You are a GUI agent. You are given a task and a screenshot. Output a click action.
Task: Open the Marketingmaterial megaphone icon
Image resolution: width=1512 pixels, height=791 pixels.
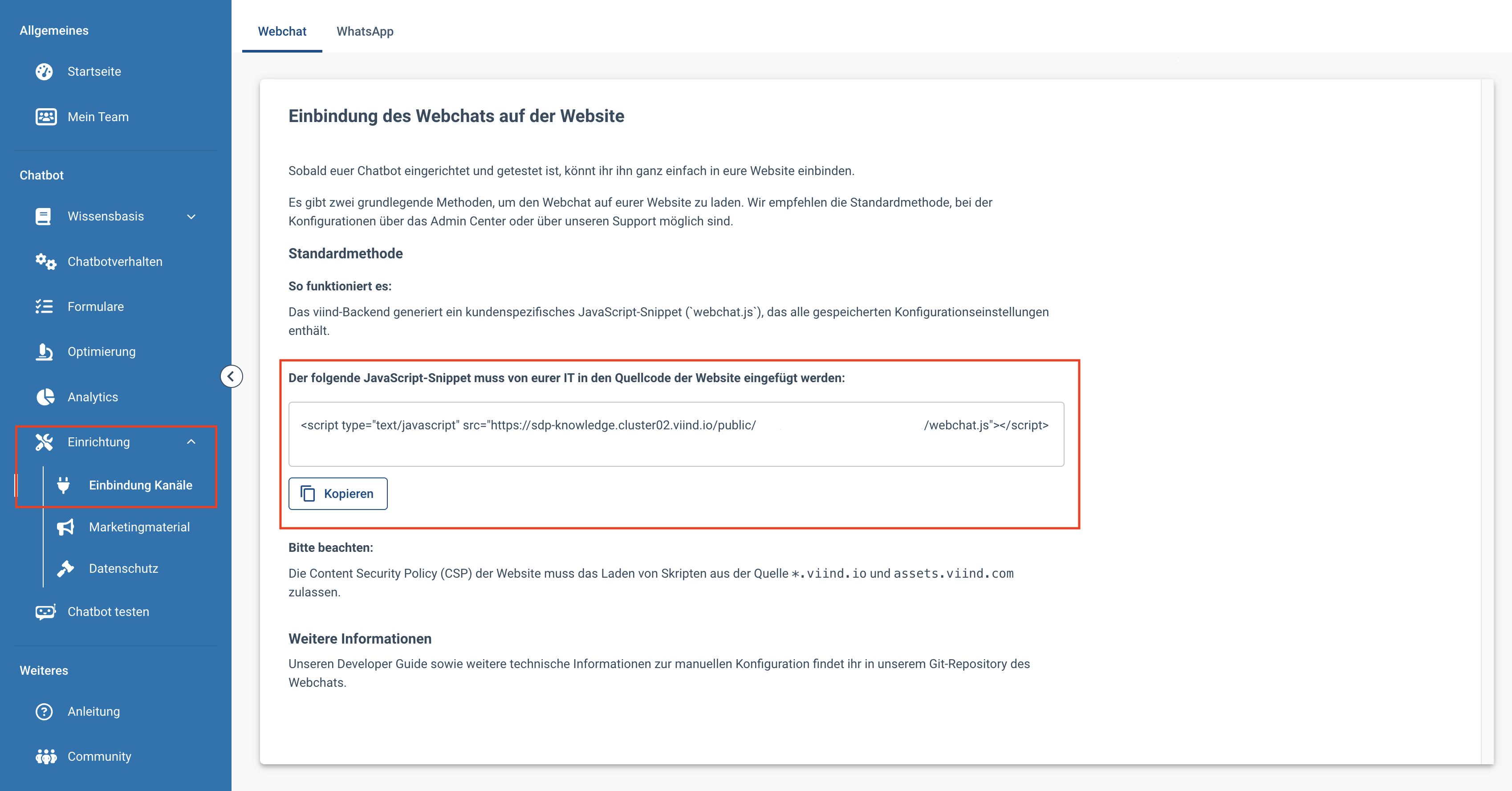click(66, 527)
